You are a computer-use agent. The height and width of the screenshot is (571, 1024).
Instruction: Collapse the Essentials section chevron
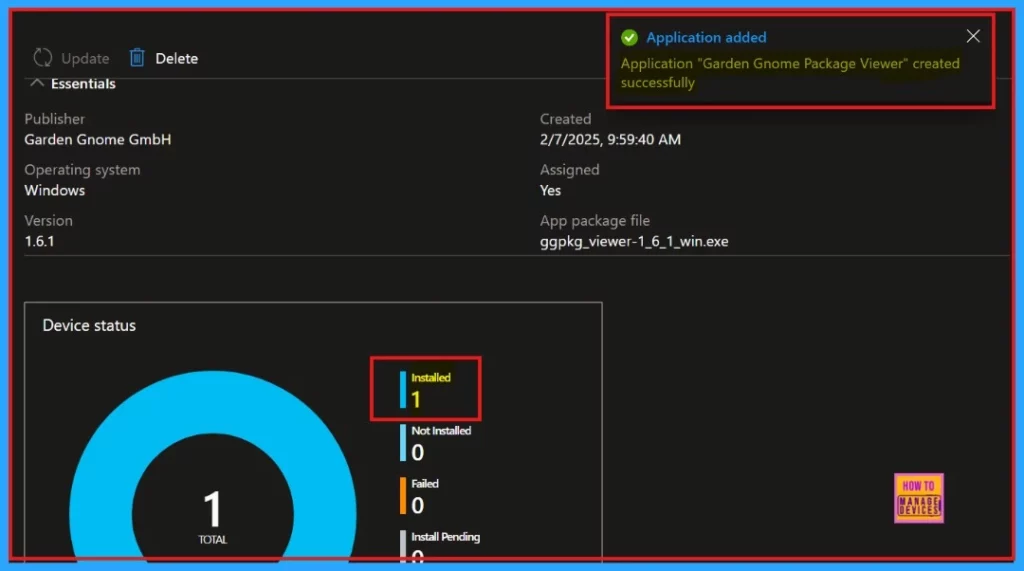[x=37, y=83]
